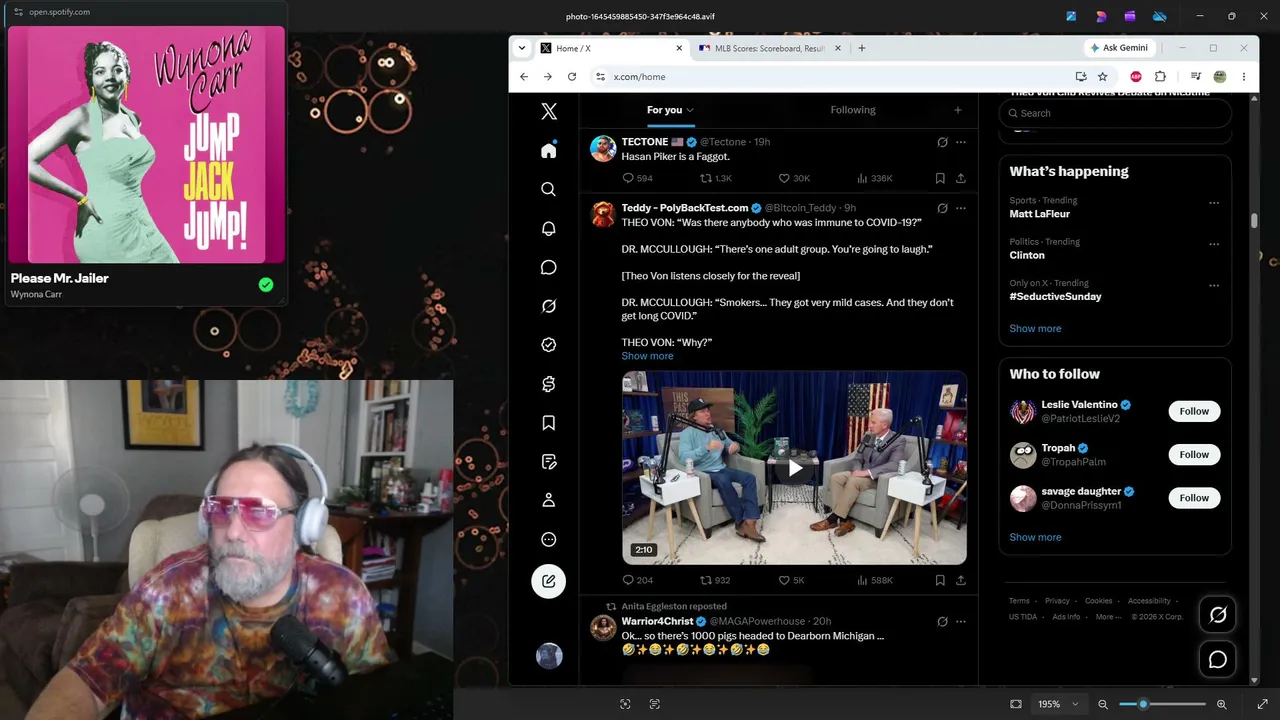
Task: Open the floating messages chat button
Action: pos(1218,659)
